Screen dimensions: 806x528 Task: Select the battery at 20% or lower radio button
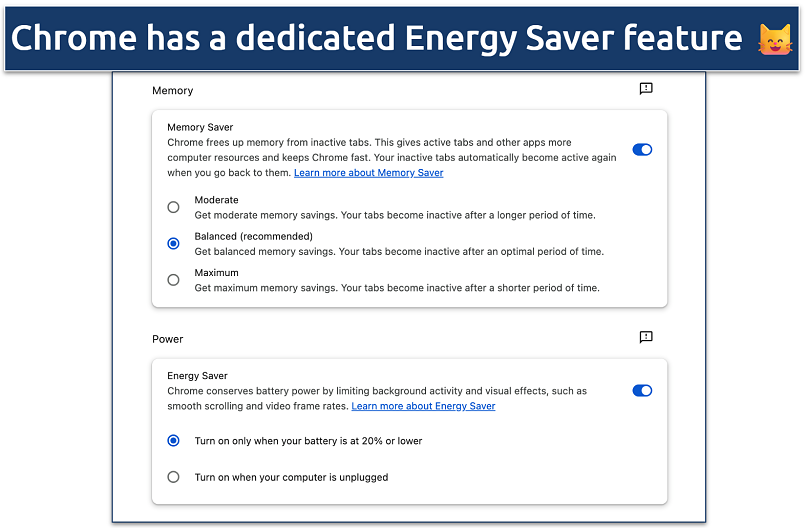pyautogui.click(x=174, y=440)
